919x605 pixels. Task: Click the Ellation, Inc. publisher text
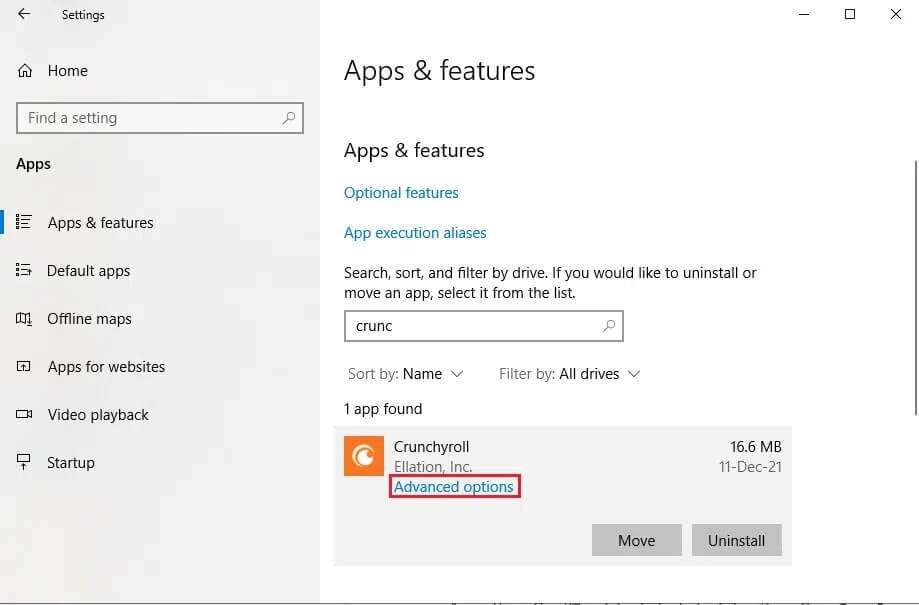(433, 467)
